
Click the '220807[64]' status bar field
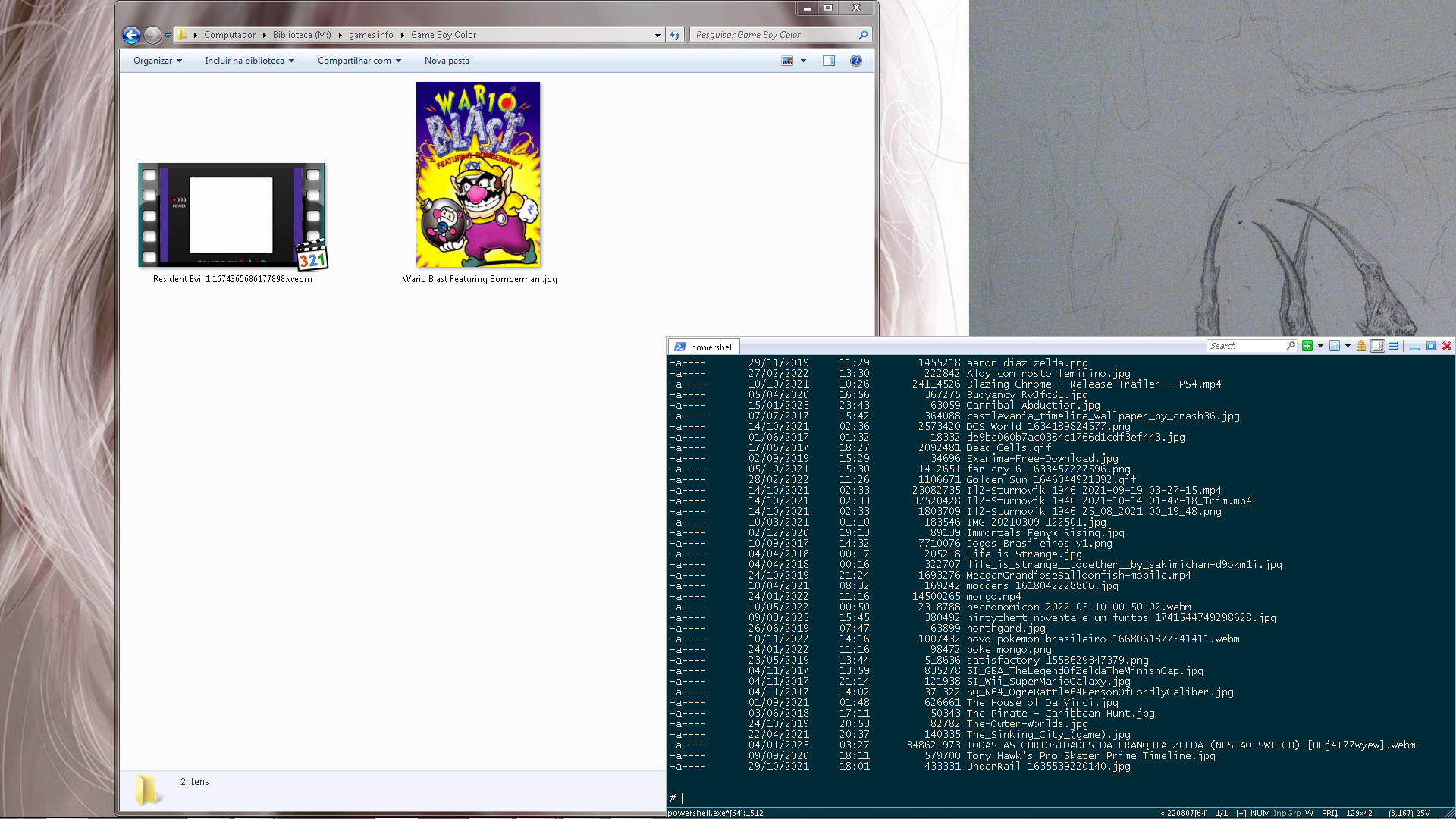[1185, 813]
